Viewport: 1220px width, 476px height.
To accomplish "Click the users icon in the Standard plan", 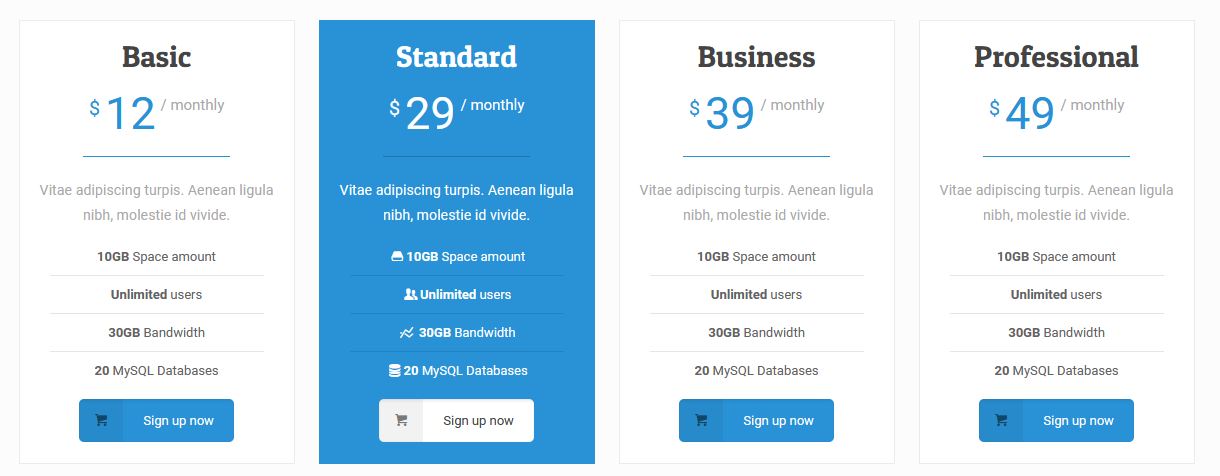I will coord(410,295).
